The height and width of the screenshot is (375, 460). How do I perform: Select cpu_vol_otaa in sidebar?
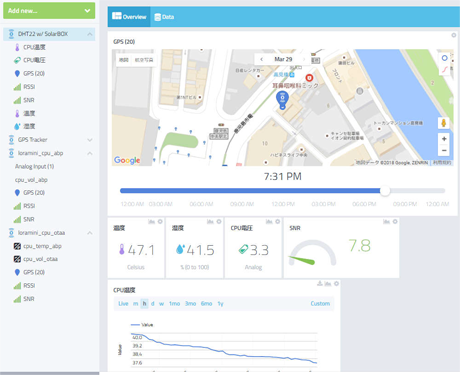(40, 259)
